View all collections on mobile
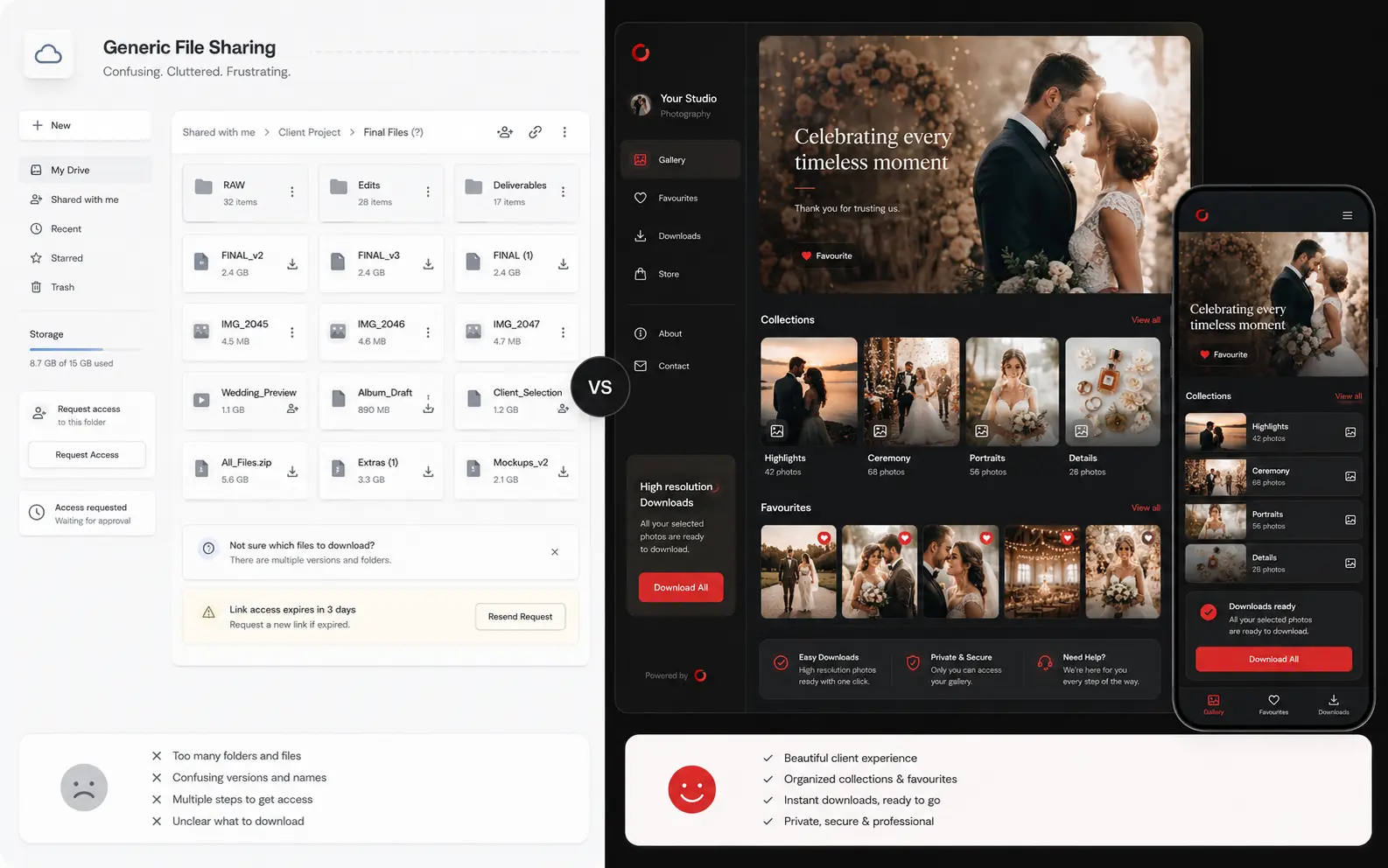 coord(1348,396)
